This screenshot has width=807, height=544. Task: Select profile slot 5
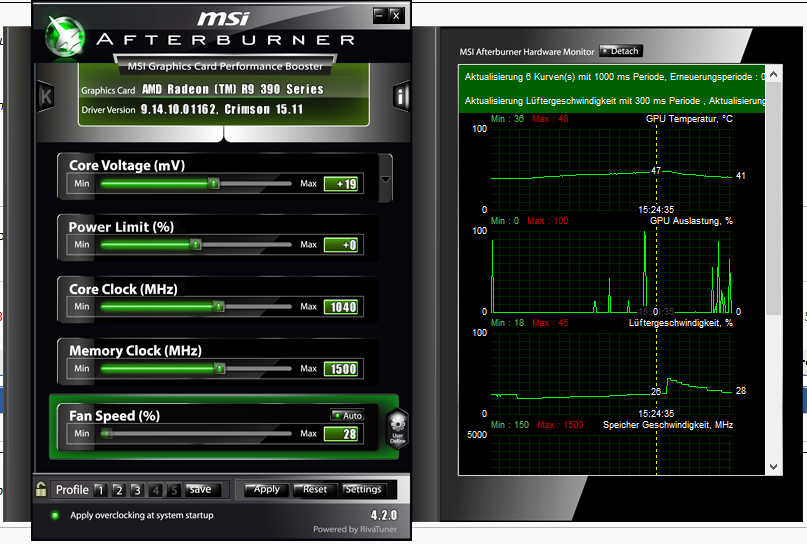174,490
